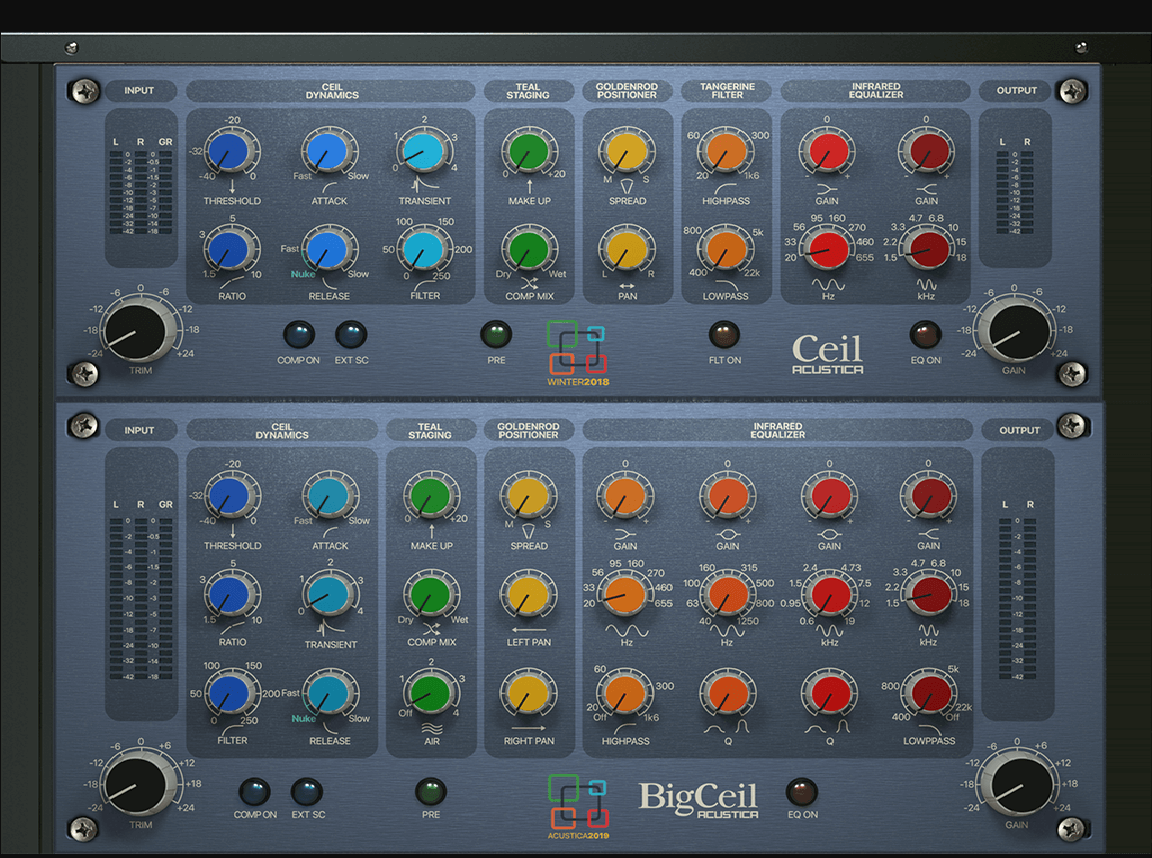Viewport: 1152px width, 858px height.
Task: Click the BigCeil LOWPASS knob
Action: pos(929,693)
